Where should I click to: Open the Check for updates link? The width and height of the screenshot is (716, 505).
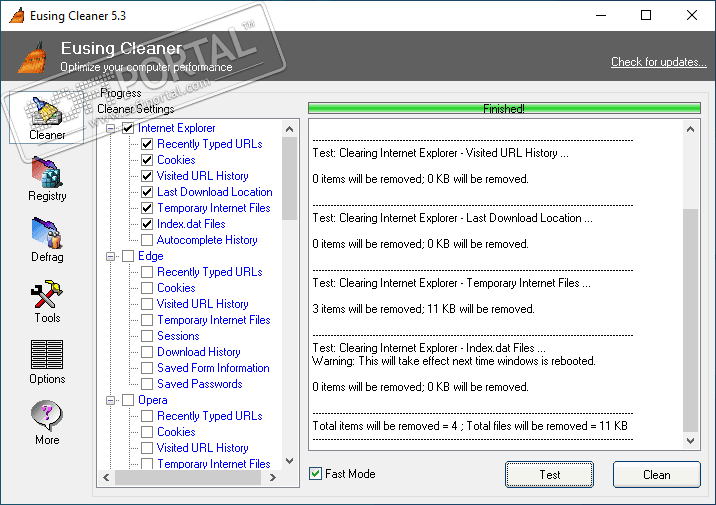[658, 62]
